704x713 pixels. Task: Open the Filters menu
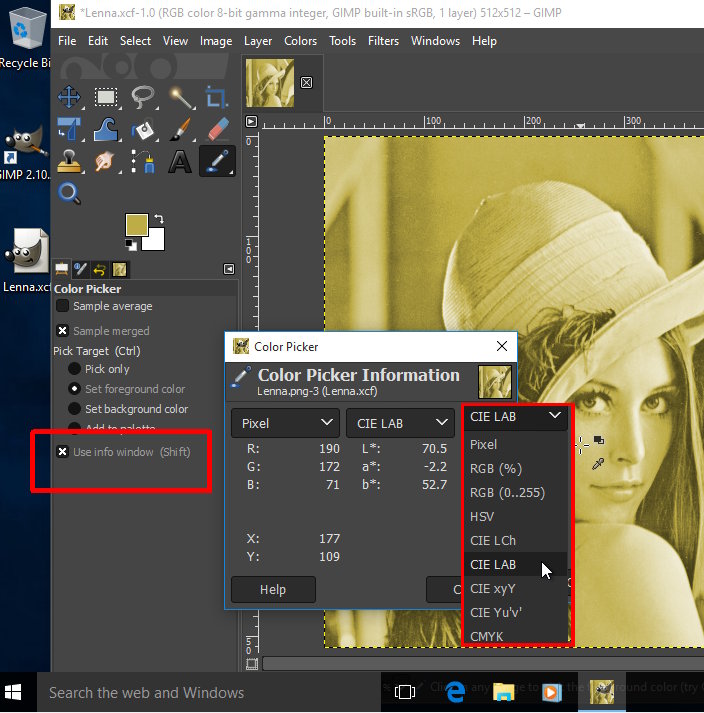tap(383, 41)
